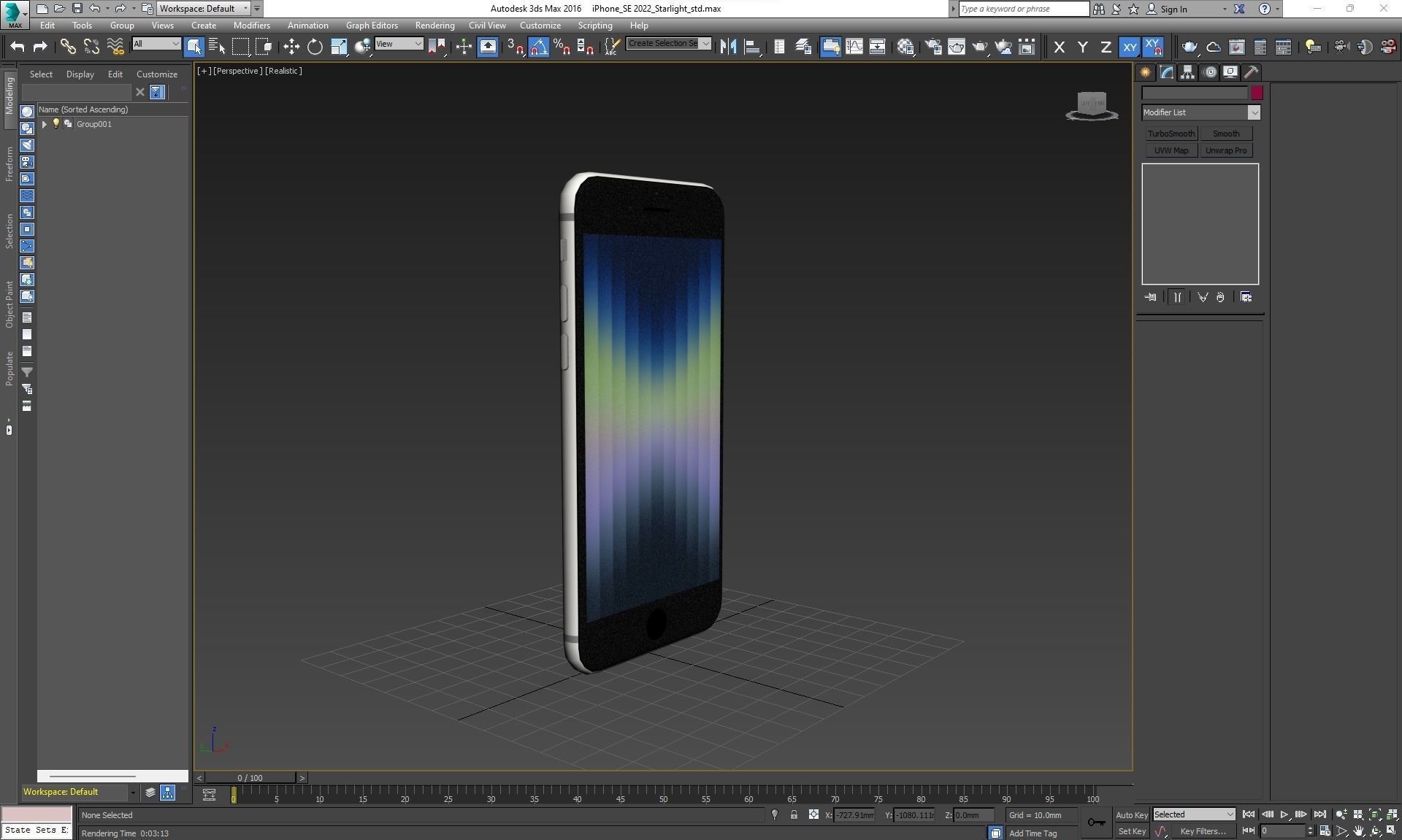1402x840 pixels.
Task: Open the Material Editor
Action: (x=905, y=47)
